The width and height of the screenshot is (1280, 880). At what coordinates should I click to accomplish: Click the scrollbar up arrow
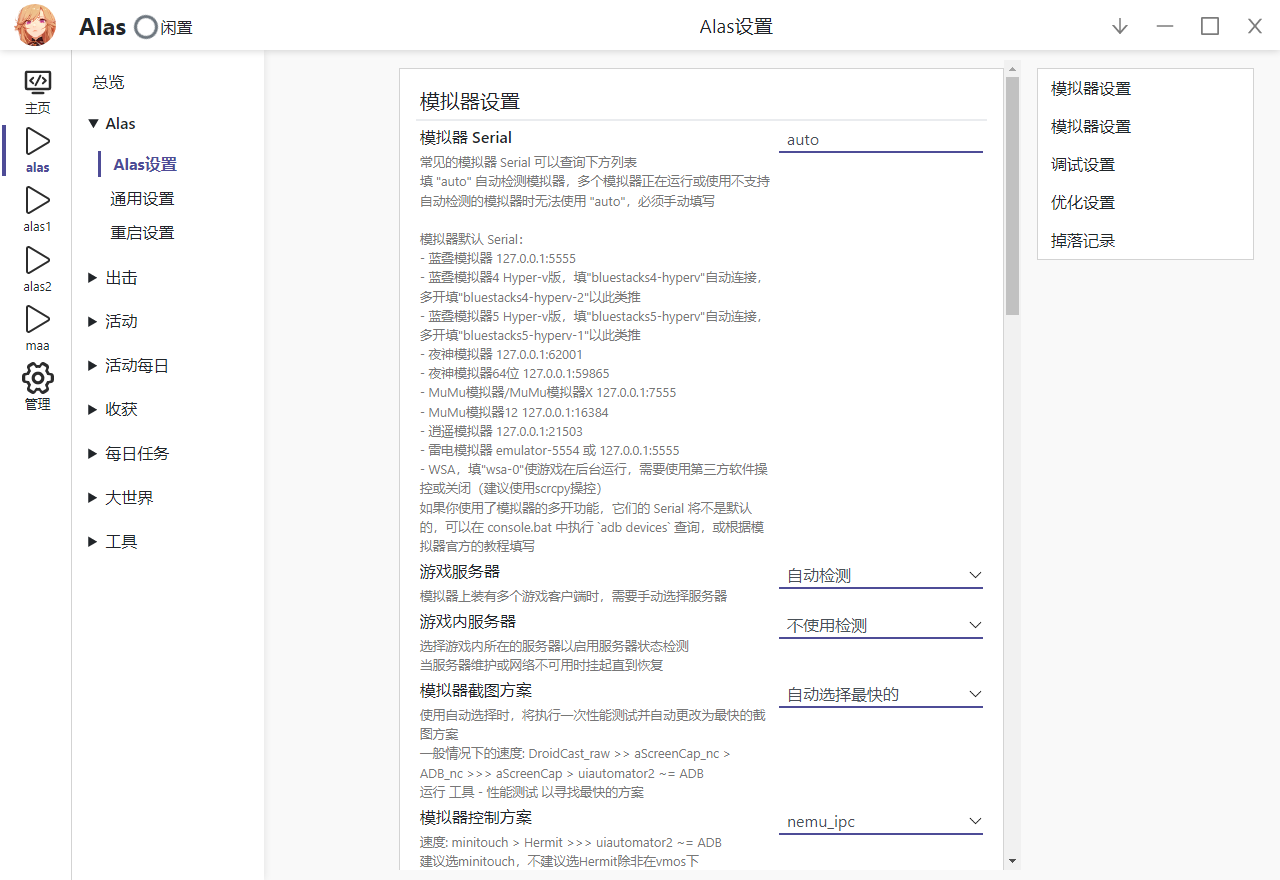(x=1012, y=71)
